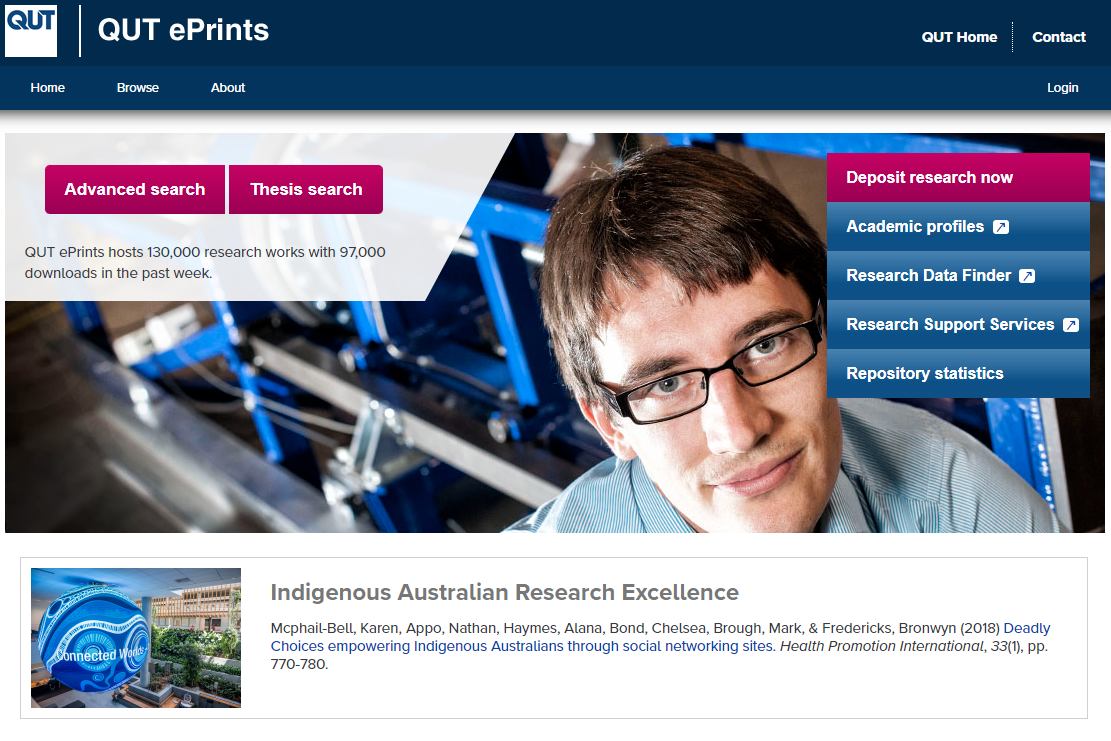Click Login in the navigation bar
The width and height of the screenshot is (1111, 741).
point(1062,88)
